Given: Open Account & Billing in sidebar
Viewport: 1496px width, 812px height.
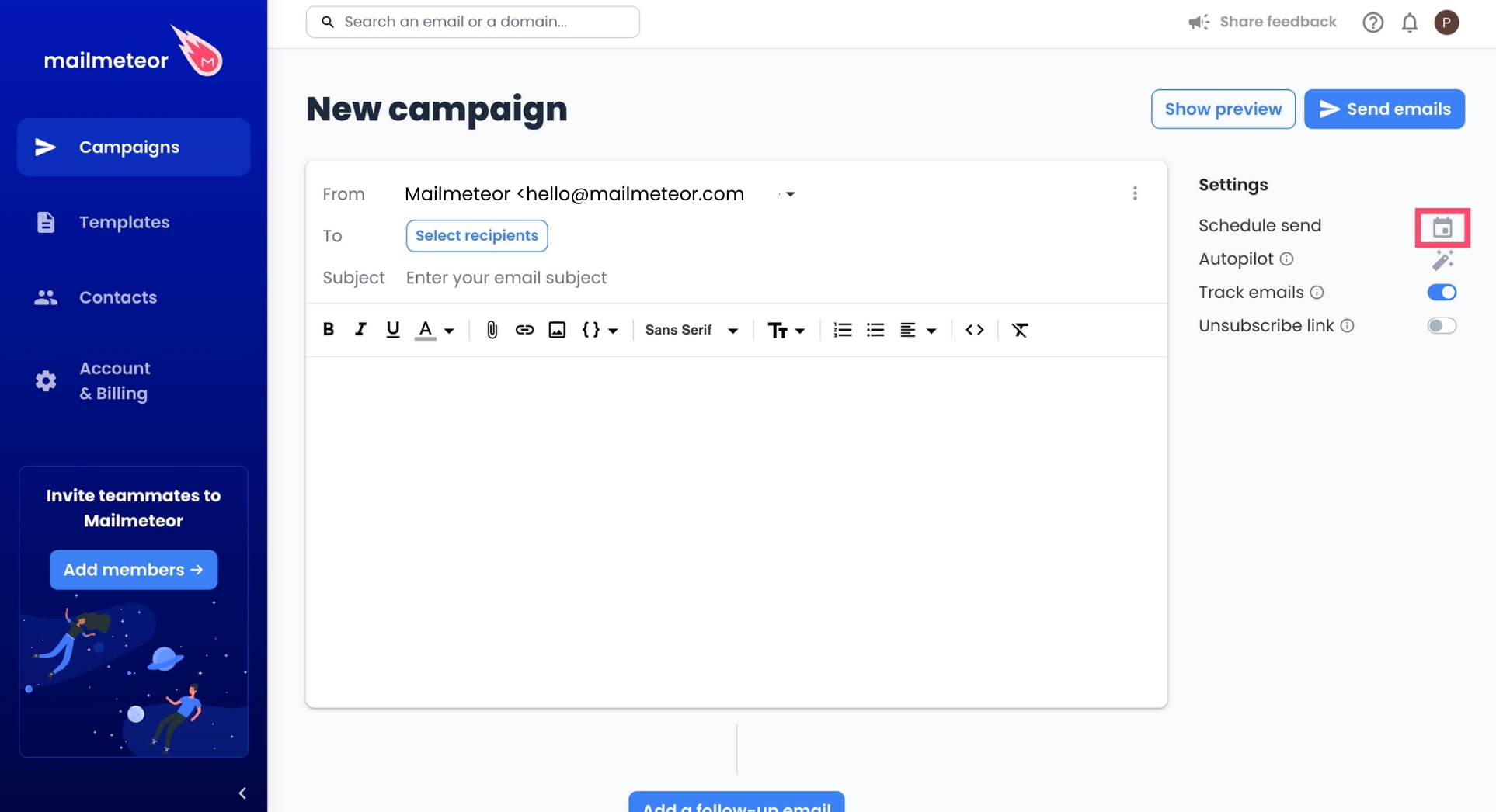Looking at the screenshot, I should pyautogui.click(x=134, y=381).
